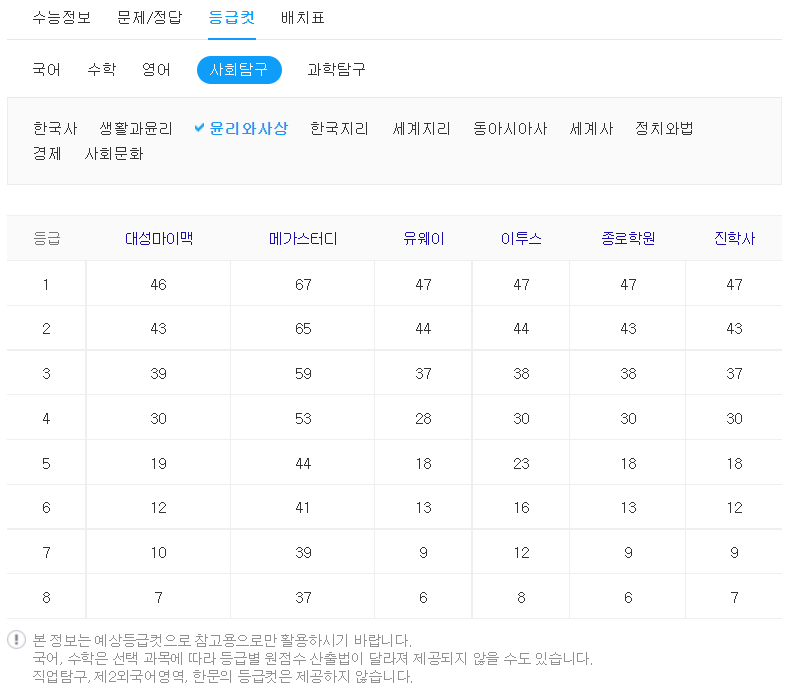Select the 세계지리 subject
The width and height of the screenshot is (788, 698).
421,129
